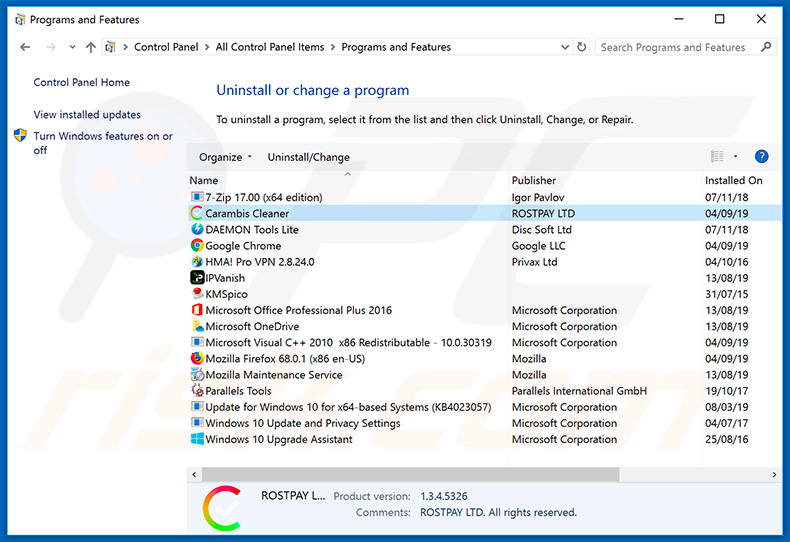Click the Mozilla Firefox icon
This screenshot has width=790, height=542.
[x=197, y=358]
